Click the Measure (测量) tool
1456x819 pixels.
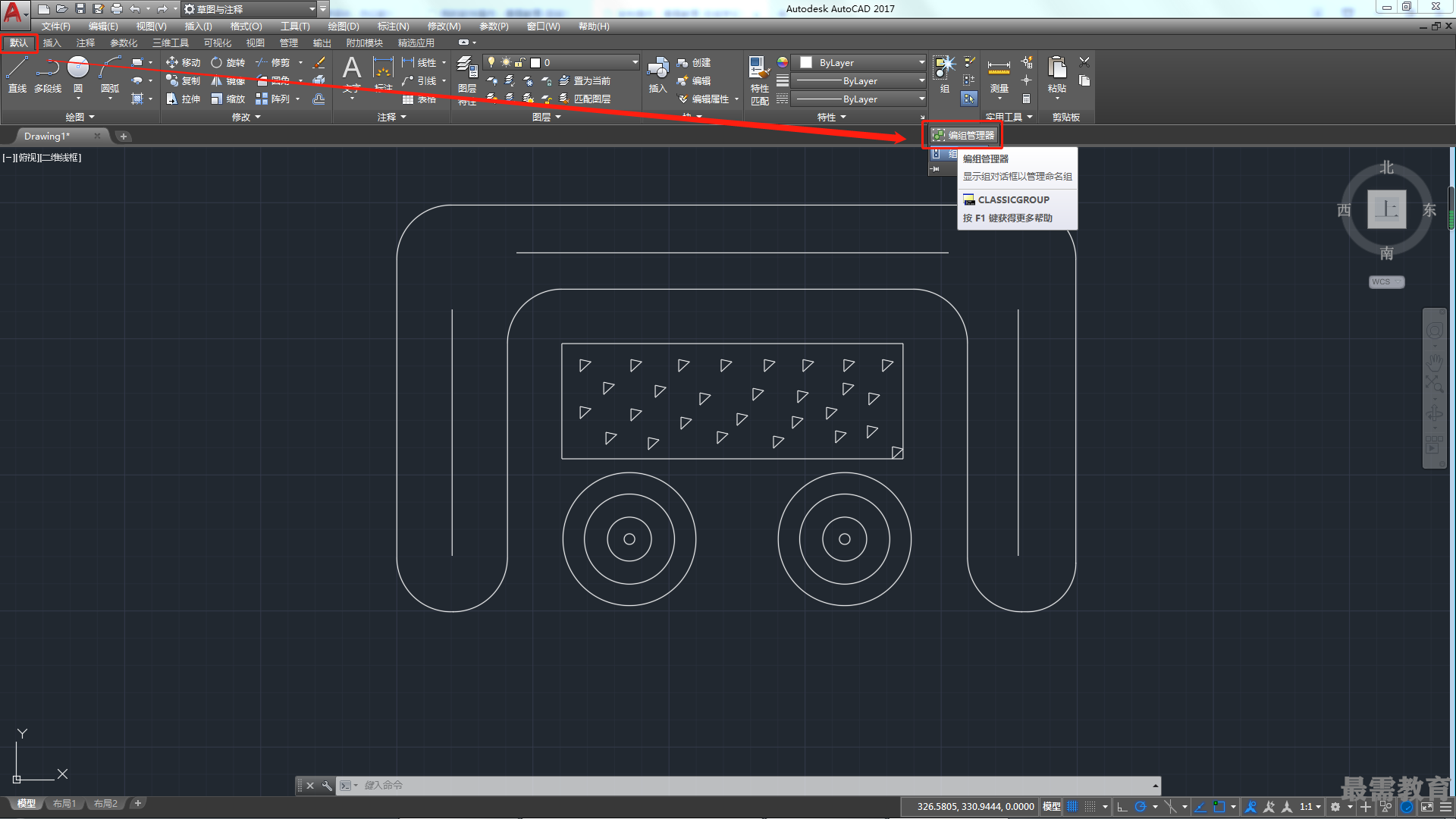coord(999,74)
